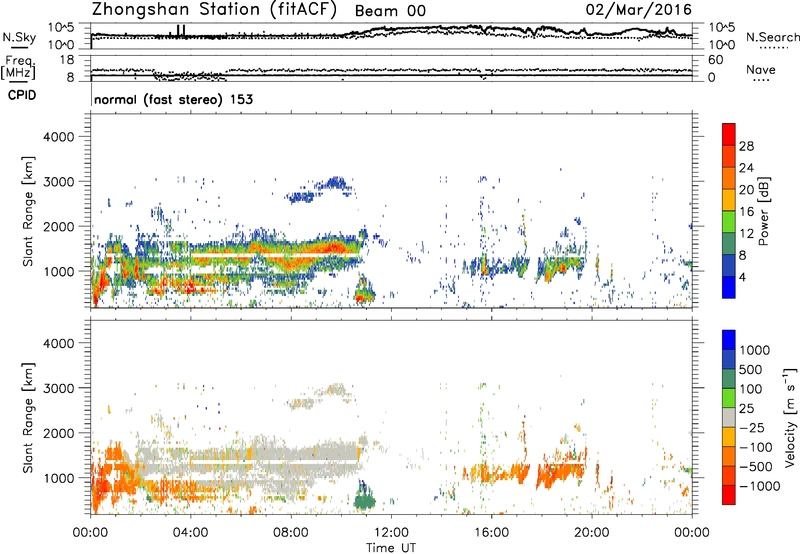Click the 4 dB colorbar label
Screen dimensions: 800x554
tap(743, 278)
